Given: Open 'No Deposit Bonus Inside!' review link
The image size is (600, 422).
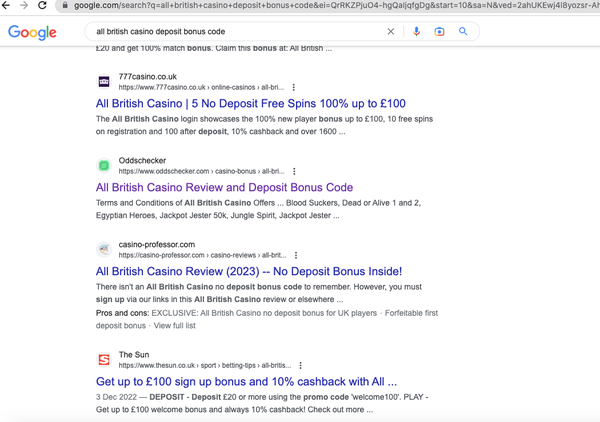Looking at the screenshot, I should pyautogui.click(x=248, y=271).
